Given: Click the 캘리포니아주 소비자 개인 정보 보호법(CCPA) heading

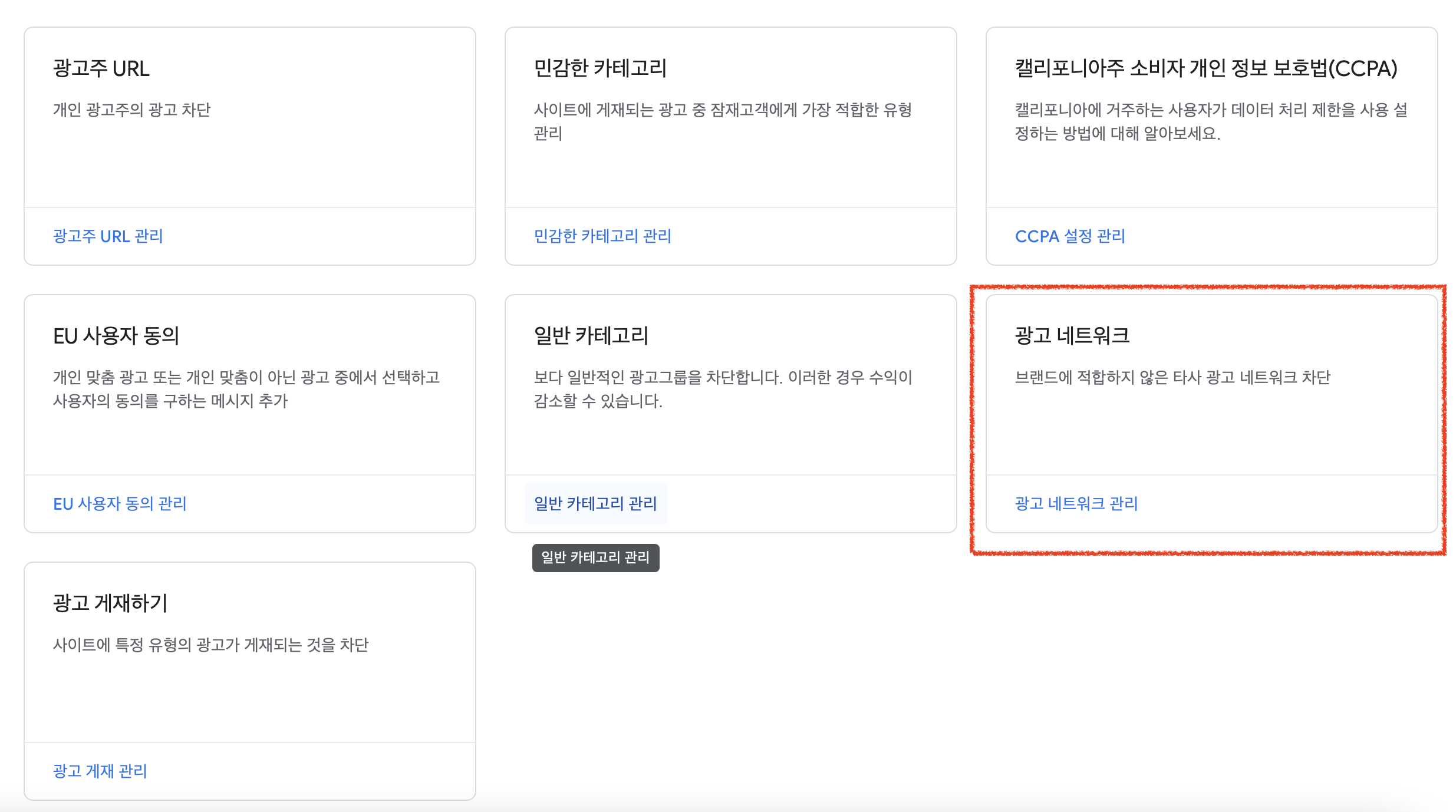Looking at the screenshot, I should tap(1206, 69).
